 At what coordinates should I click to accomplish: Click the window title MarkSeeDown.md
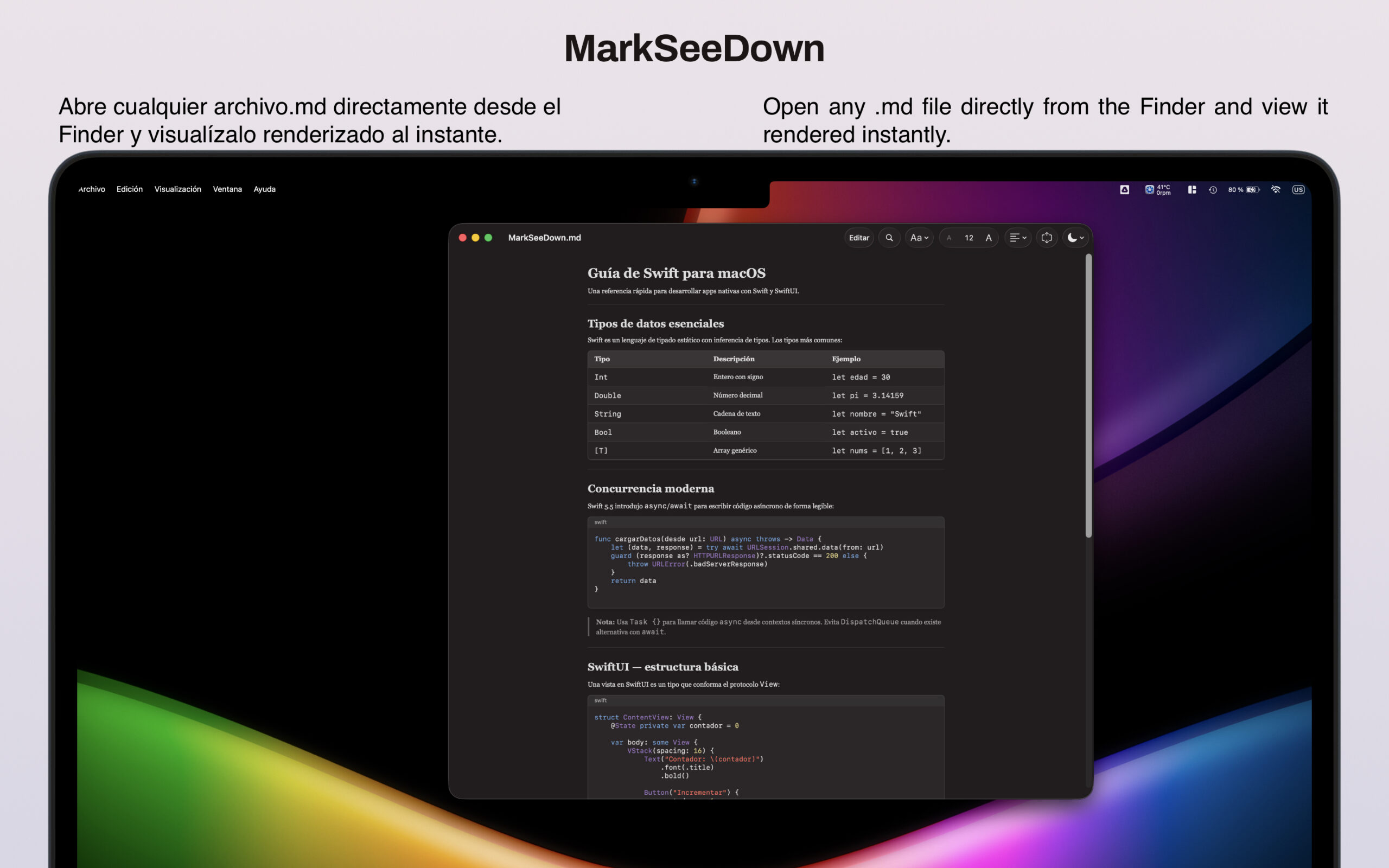[x=544, y=238]
